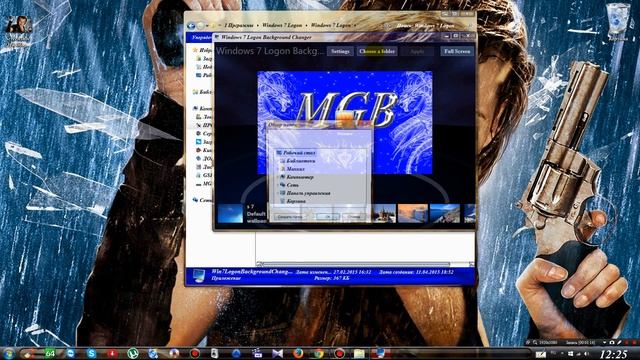Click the volume icon in the system tray
The image size is (640, 360).
pyautogui.click(x=587, y=354)
